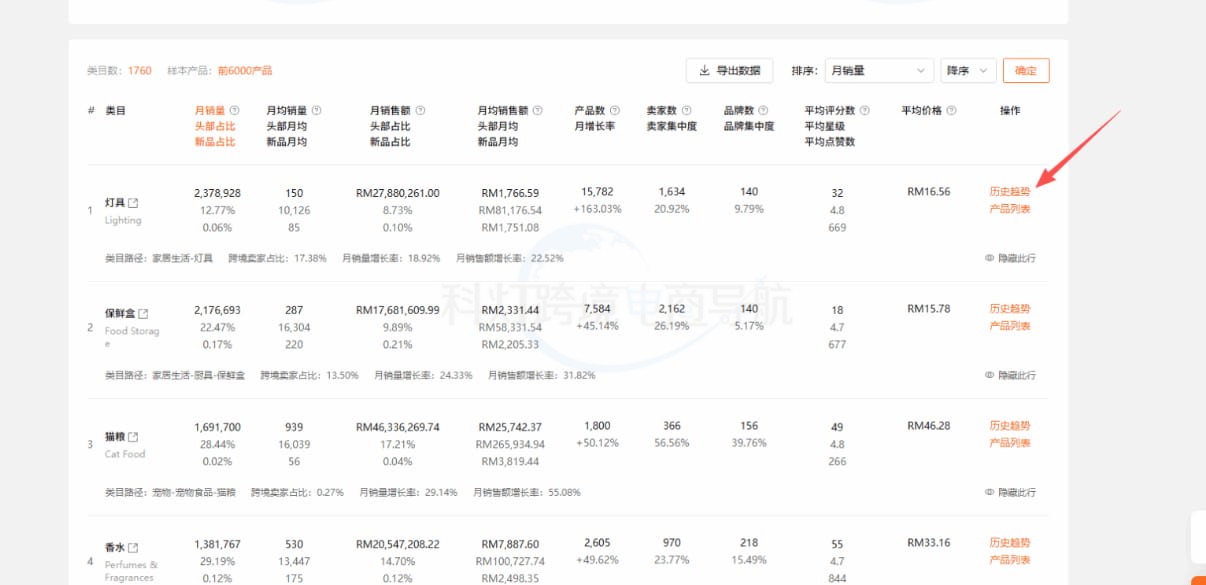Open external link icon beside 灯具
Screen dimensions: 1206x585
(x=133, y=203)
